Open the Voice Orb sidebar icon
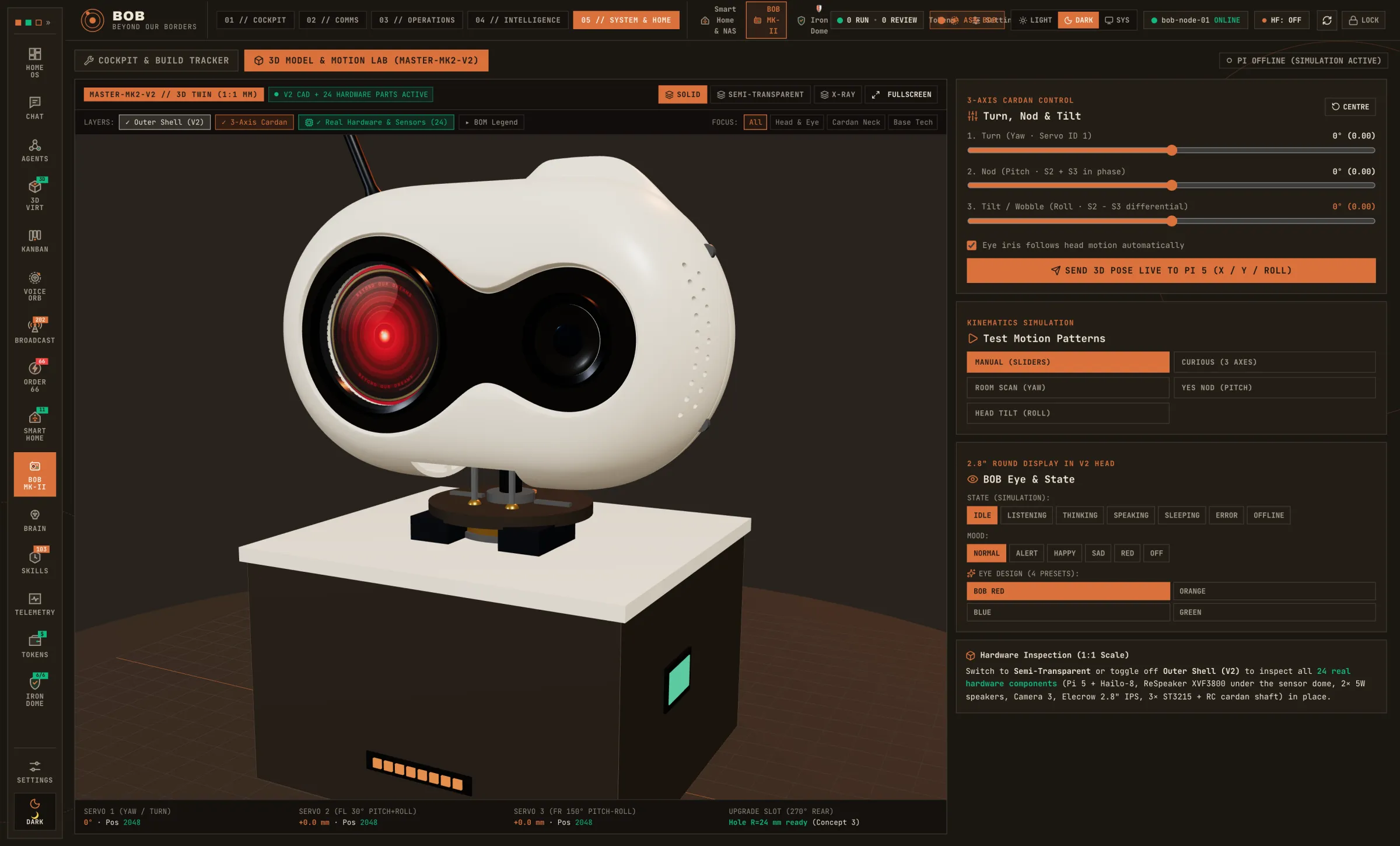 tap(35, 286)
